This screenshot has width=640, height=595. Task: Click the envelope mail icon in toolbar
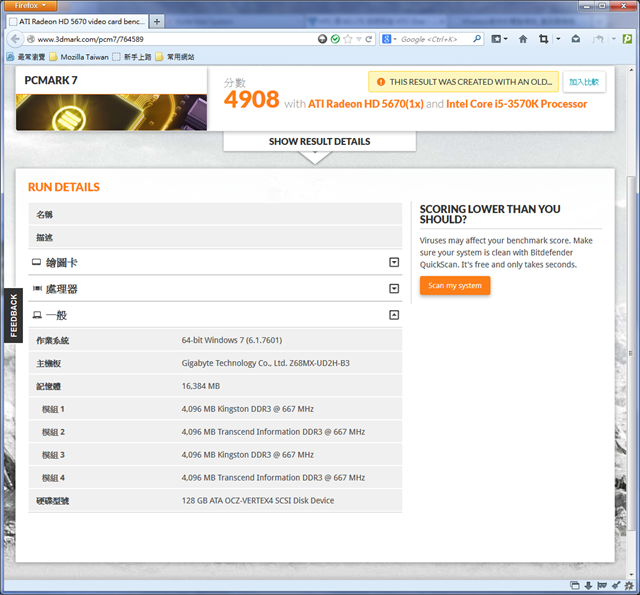576,39
